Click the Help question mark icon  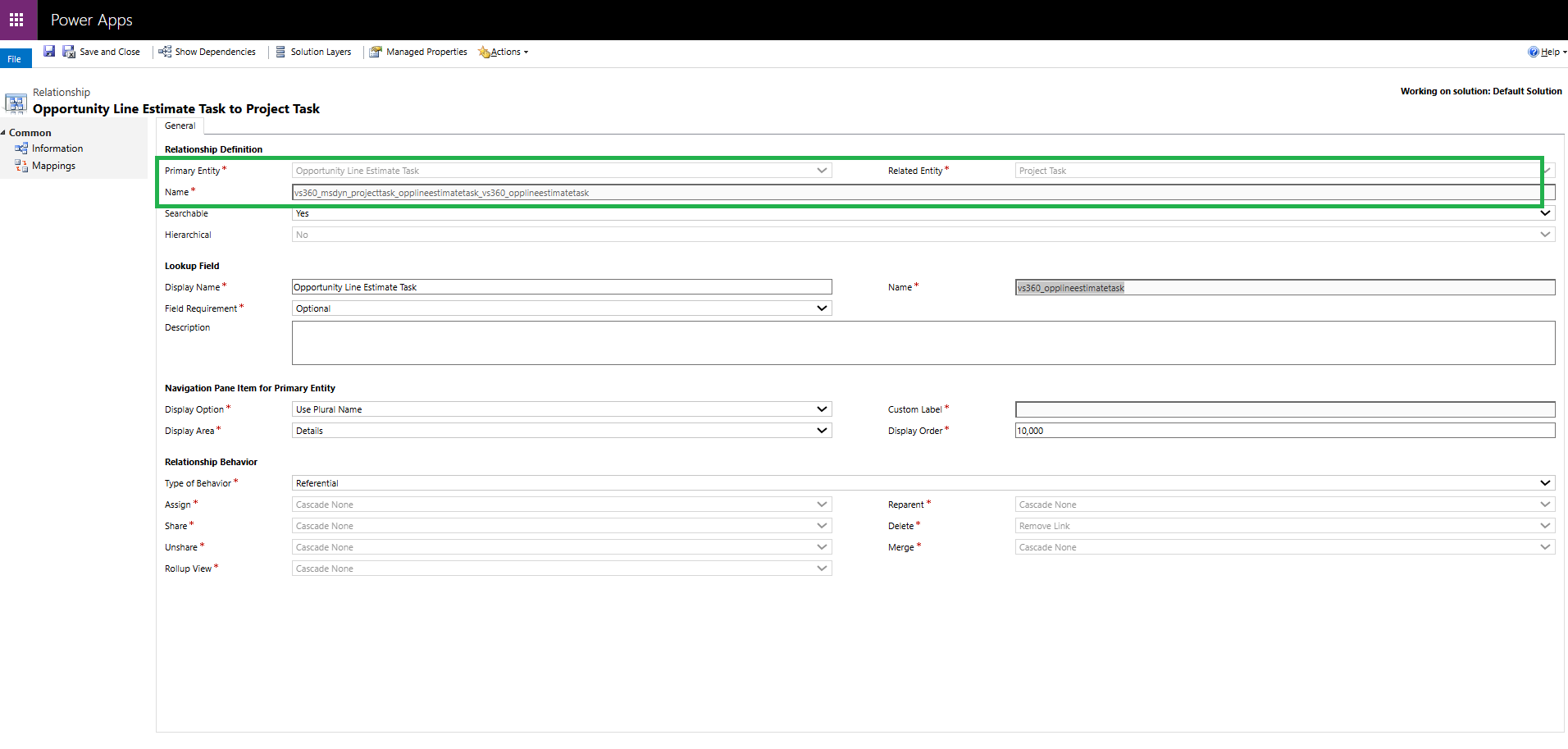(x=1533, y=52)
